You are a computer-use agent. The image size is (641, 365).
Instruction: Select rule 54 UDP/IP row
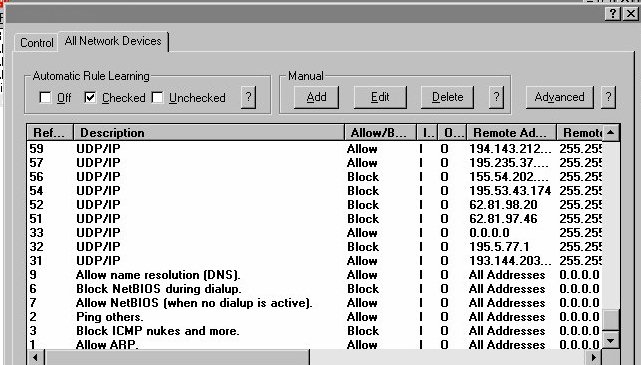[x=315, y=190]
